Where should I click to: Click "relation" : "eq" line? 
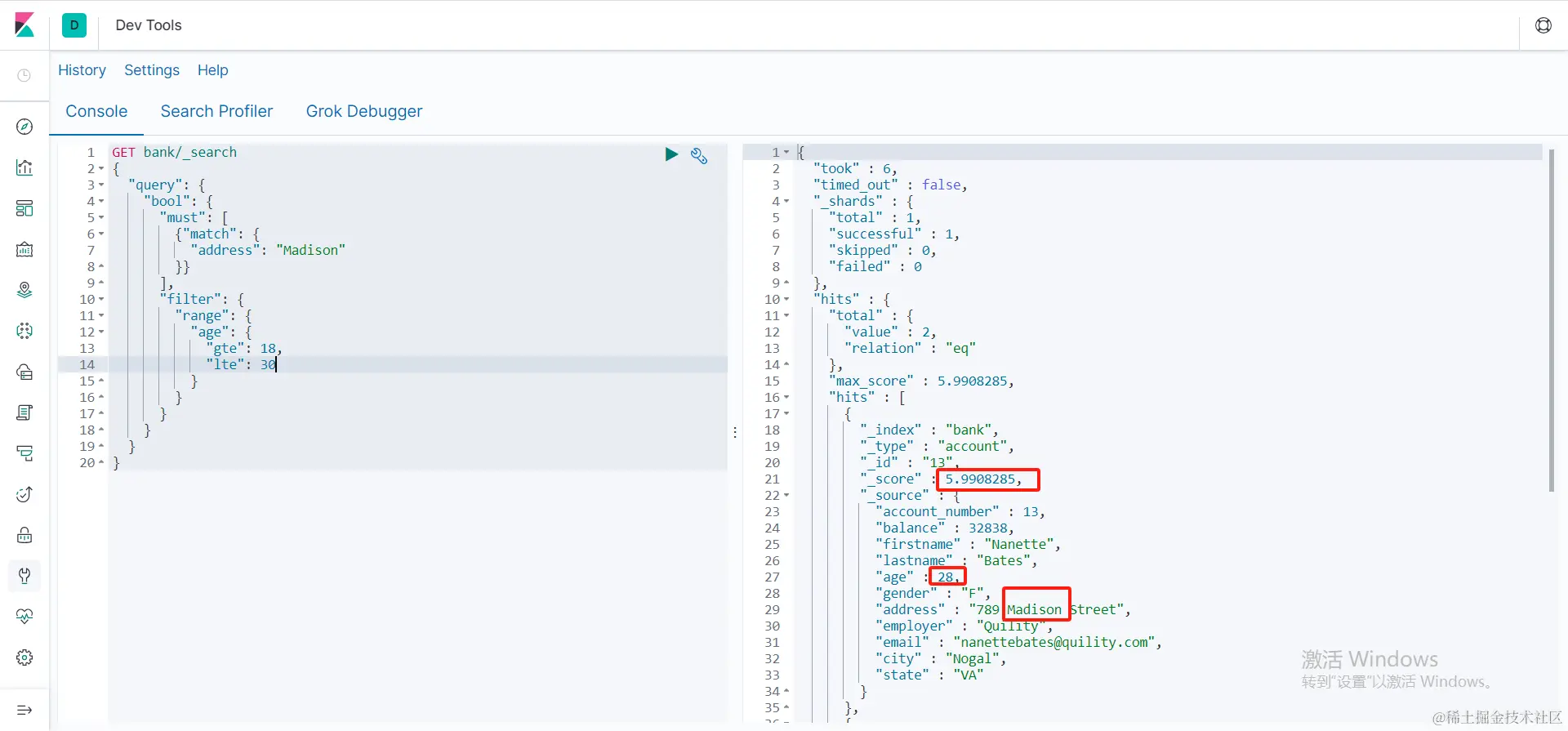point(910,348)
